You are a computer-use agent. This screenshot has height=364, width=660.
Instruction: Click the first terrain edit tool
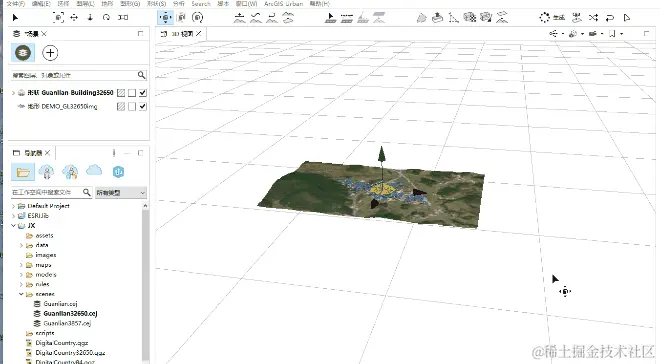240,18
